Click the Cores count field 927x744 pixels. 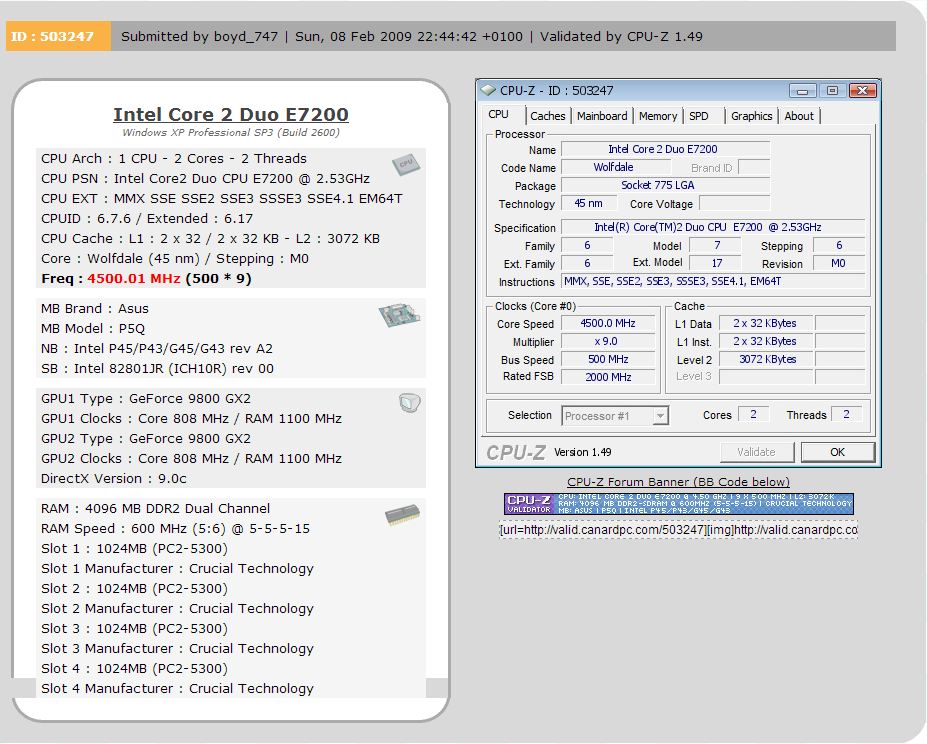753,415
